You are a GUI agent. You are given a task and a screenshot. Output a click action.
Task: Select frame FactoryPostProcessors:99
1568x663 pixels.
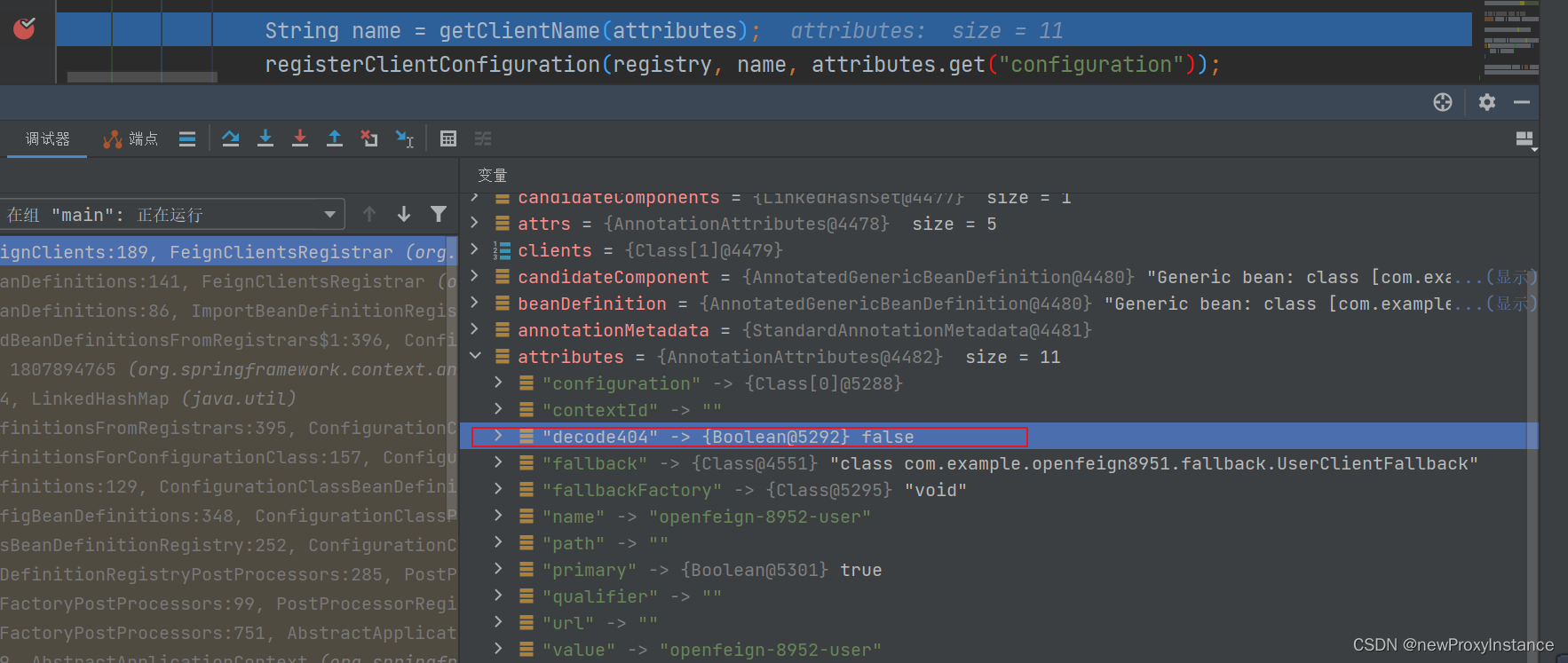tap(228, 604)
